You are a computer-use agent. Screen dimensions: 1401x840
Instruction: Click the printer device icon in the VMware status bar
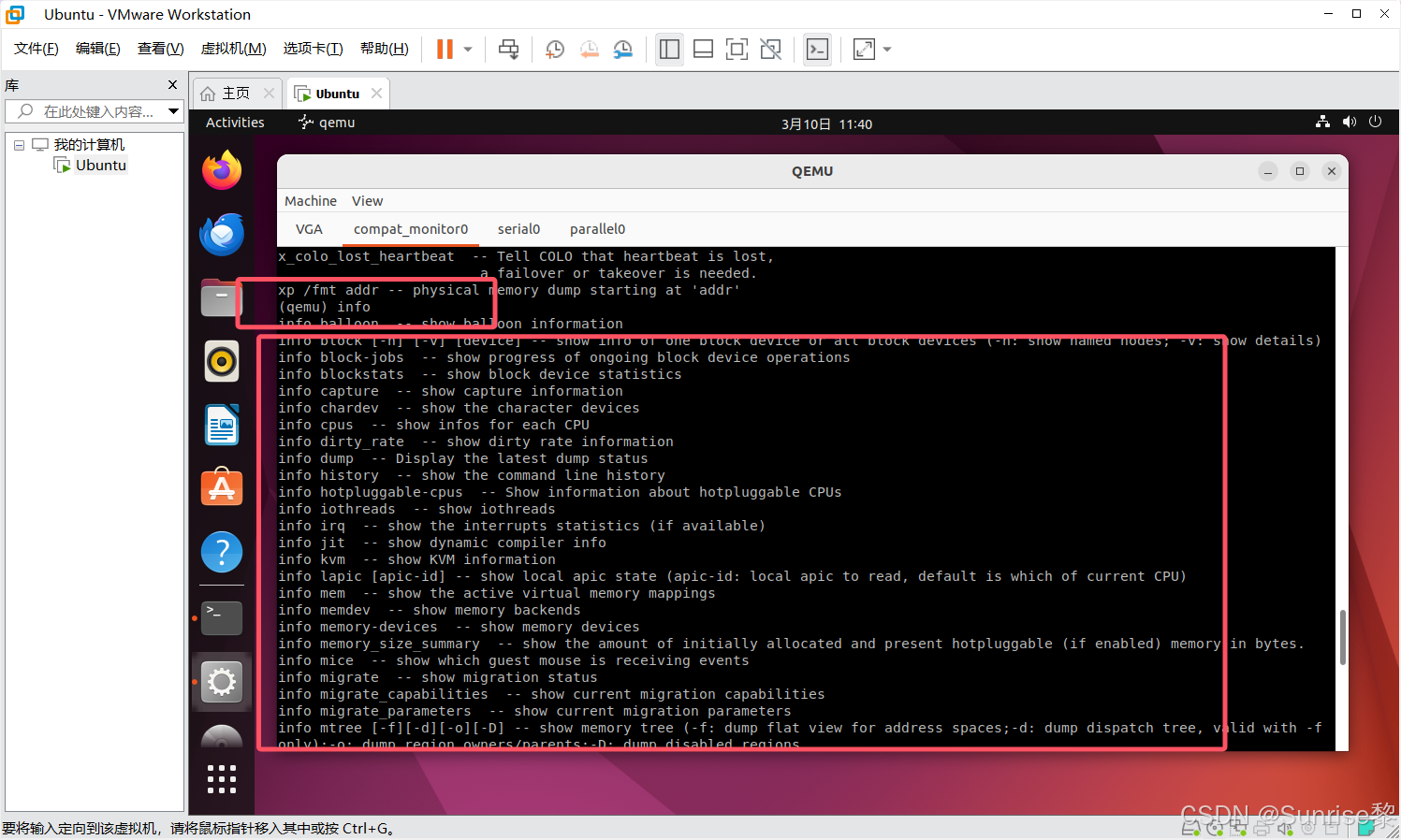click(1262, 827)
